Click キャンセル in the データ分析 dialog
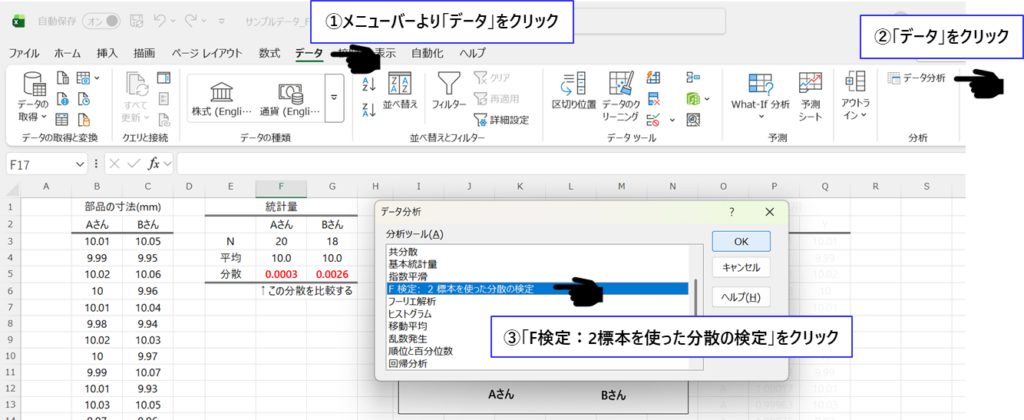Image resolution: width=1024 pixels, height=420 pixels. point(740,268)
